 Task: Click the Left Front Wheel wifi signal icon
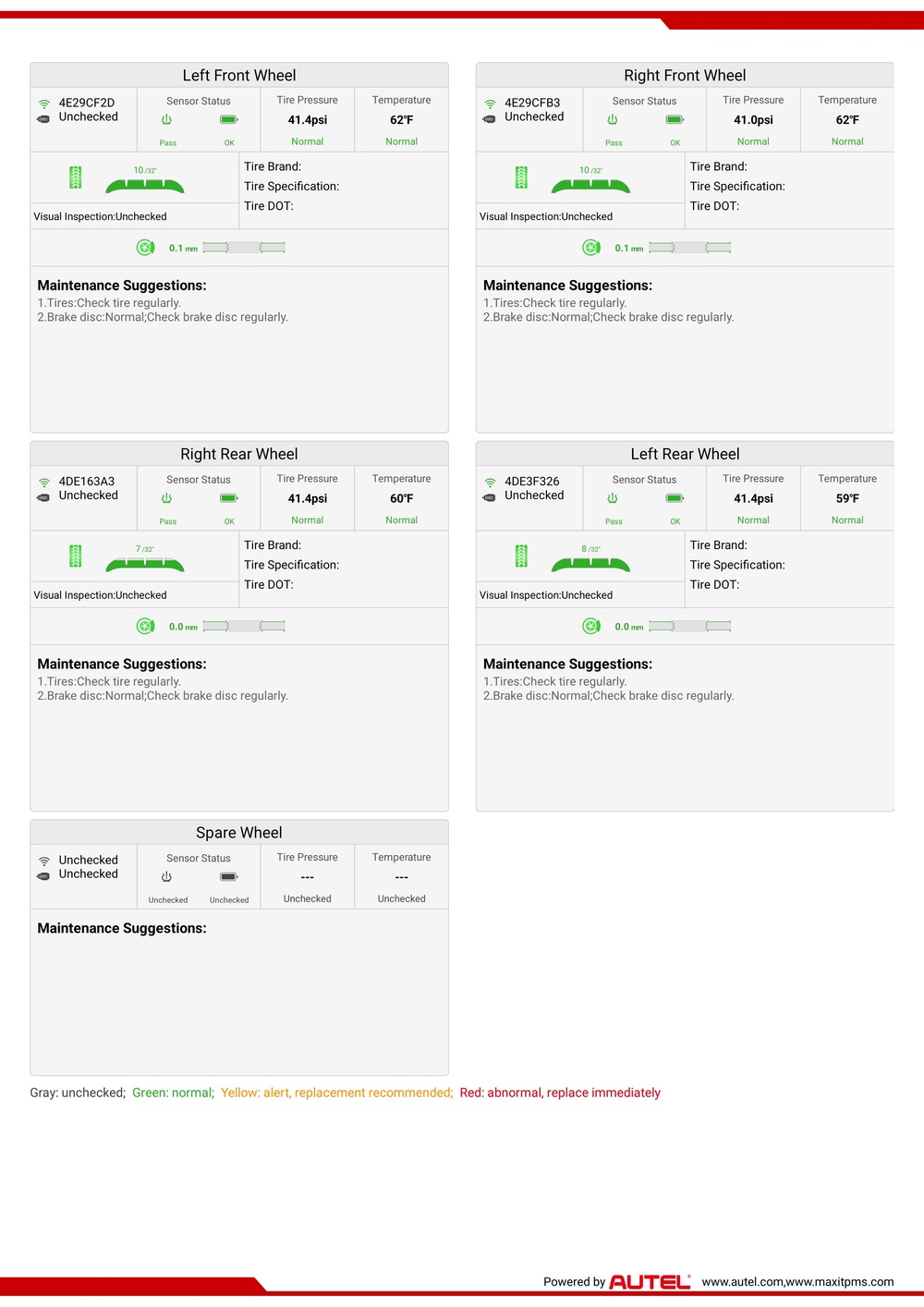pyautogui.click(x=44, y=104)
